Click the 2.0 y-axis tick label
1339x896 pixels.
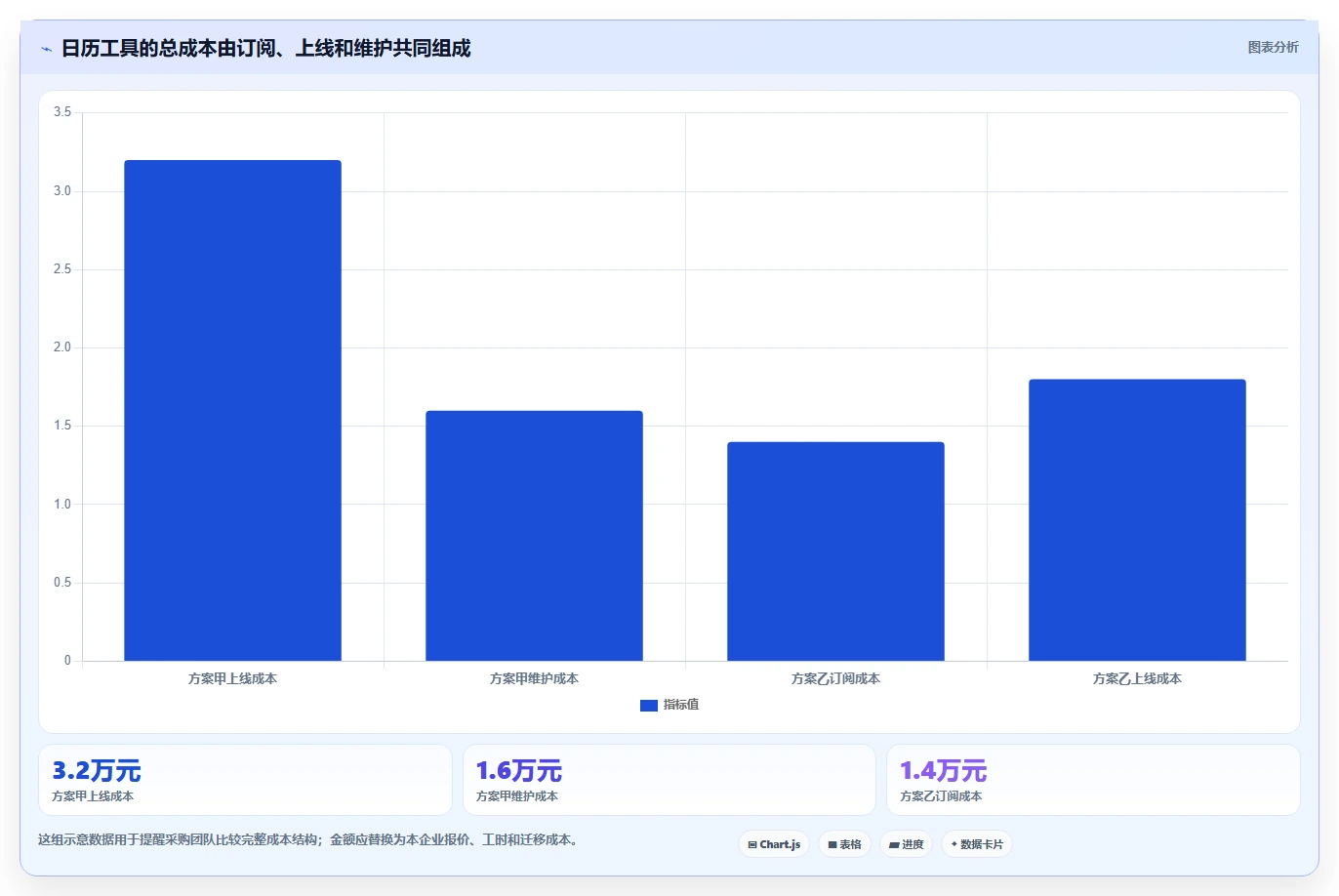[62, 347]
